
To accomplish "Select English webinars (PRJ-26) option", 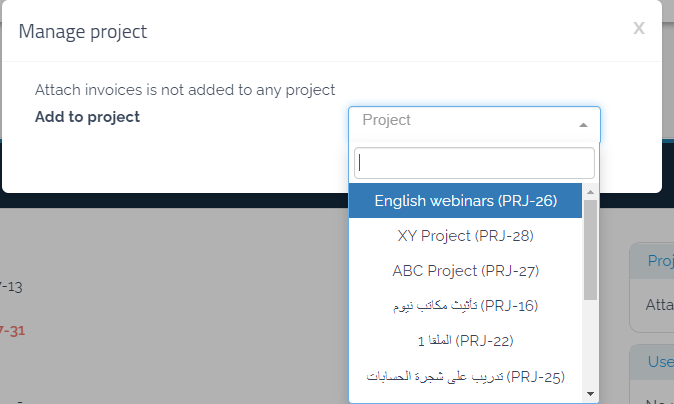I will tap(465, 200).
